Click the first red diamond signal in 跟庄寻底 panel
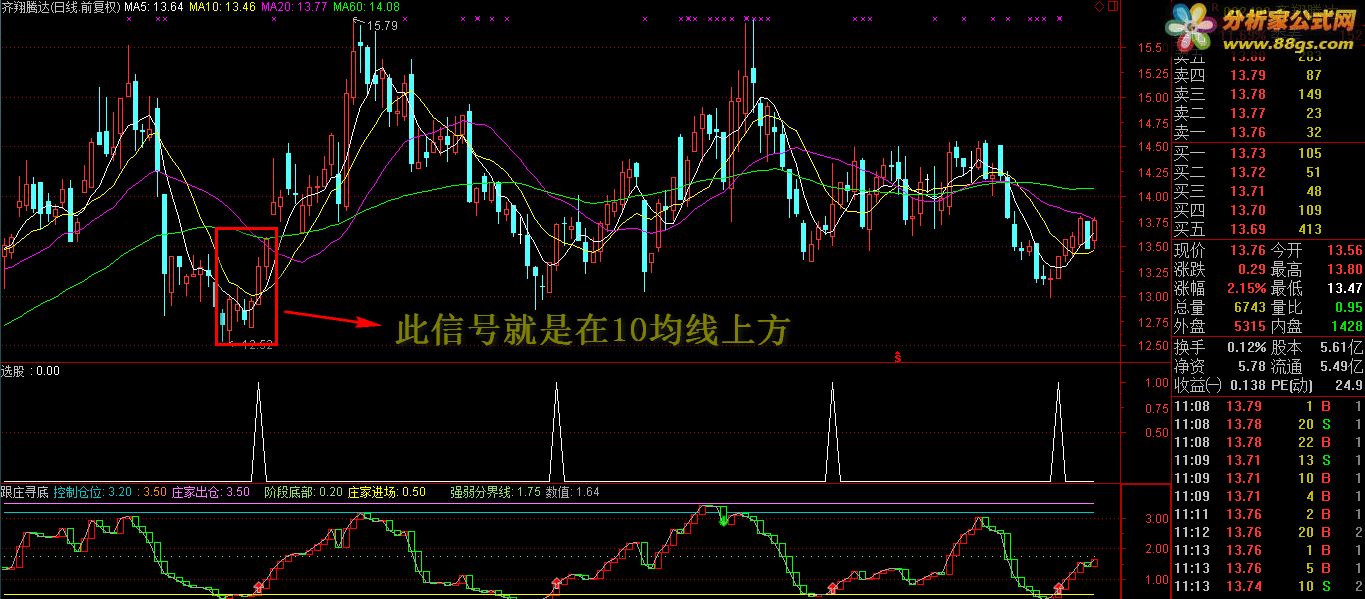1365x599 pixels. [x=258, y=587]
